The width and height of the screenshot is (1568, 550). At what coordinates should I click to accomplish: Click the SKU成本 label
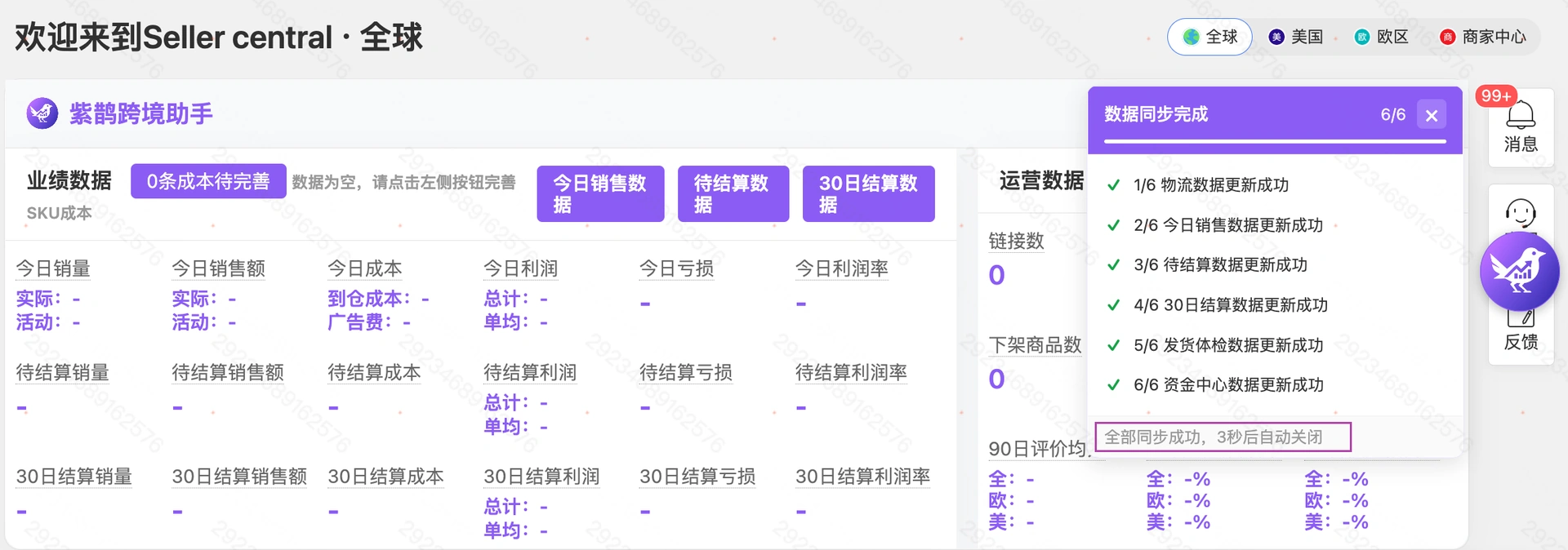[59, 213]
